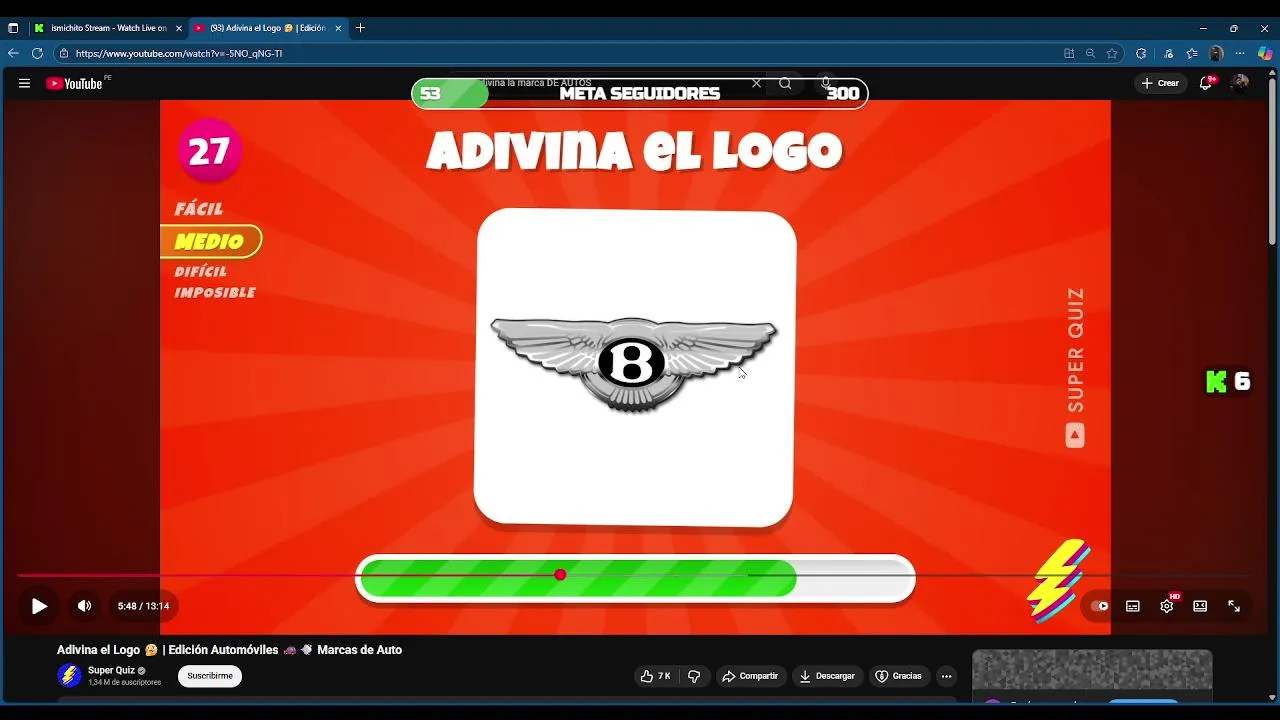Reload the current page
This screenshot has width=1280, height=720.
click(37, 53)
